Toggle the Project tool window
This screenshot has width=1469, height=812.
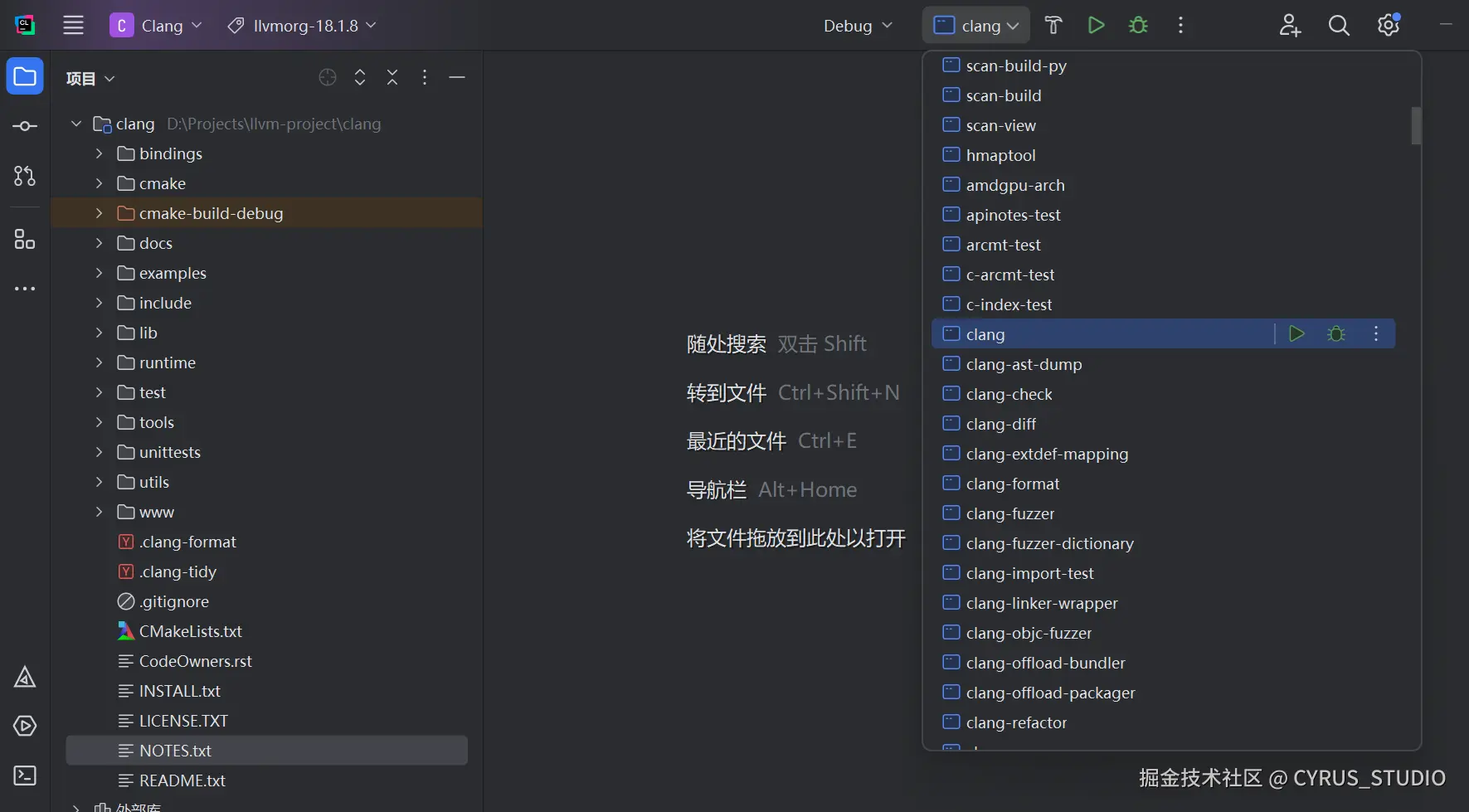click(x=25, y=77)
